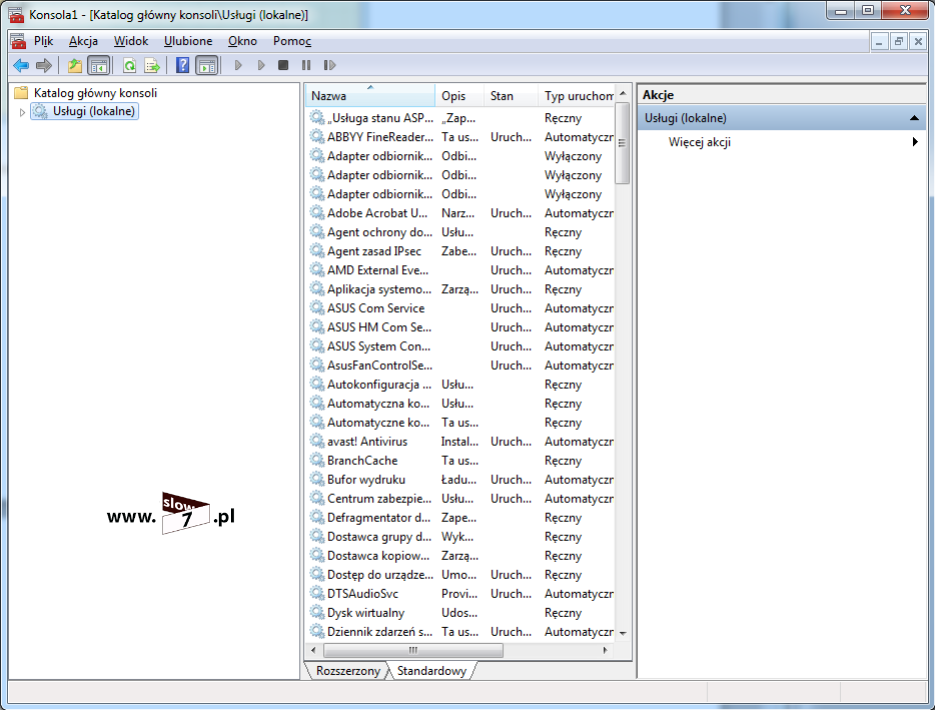Sort by the Stan column header
935x710 pixels.
pyautogui.click(x=511, y=96)
